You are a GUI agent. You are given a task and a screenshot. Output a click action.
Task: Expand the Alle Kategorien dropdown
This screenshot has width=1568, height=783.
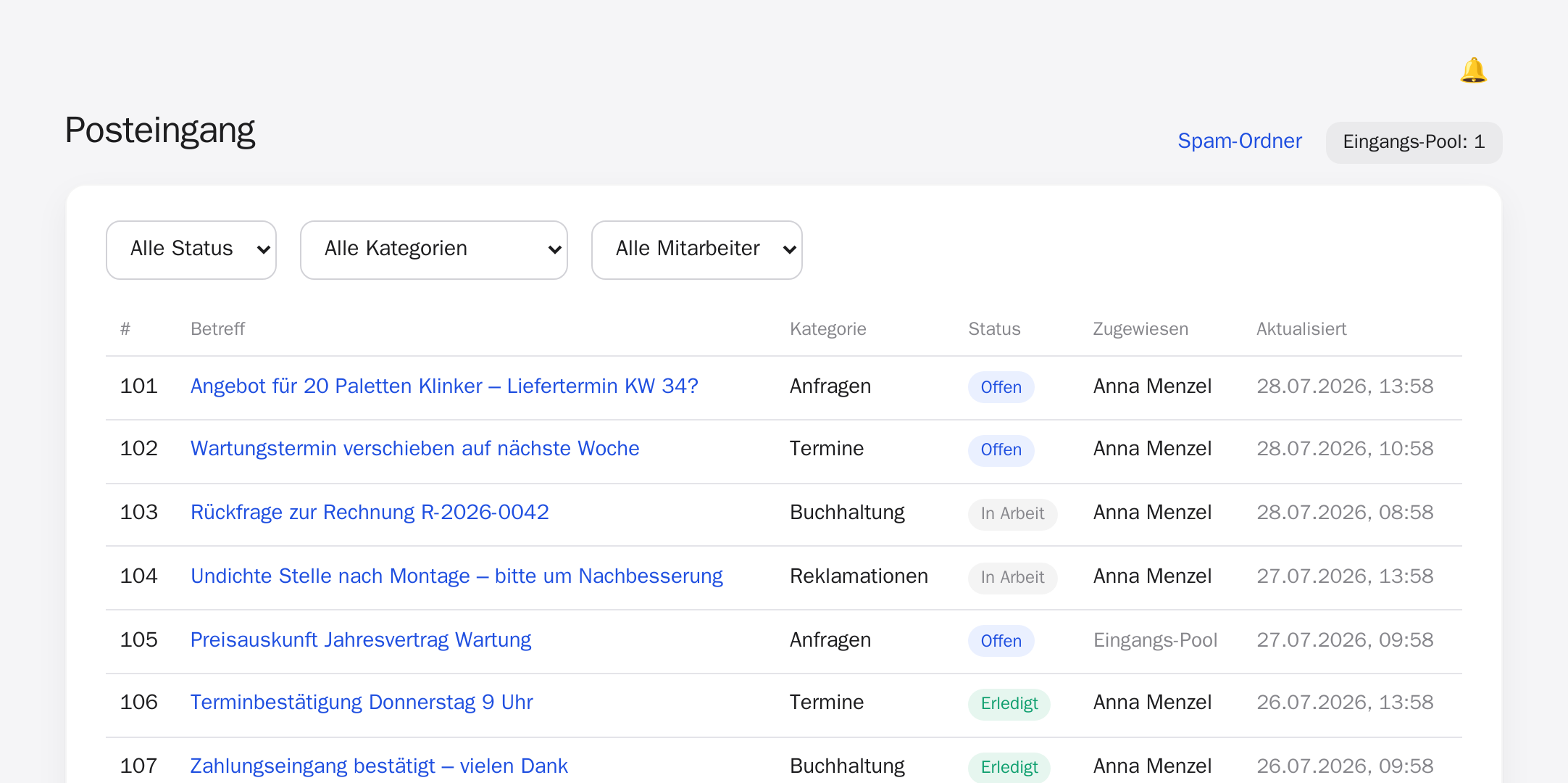[x=434, y=249]
